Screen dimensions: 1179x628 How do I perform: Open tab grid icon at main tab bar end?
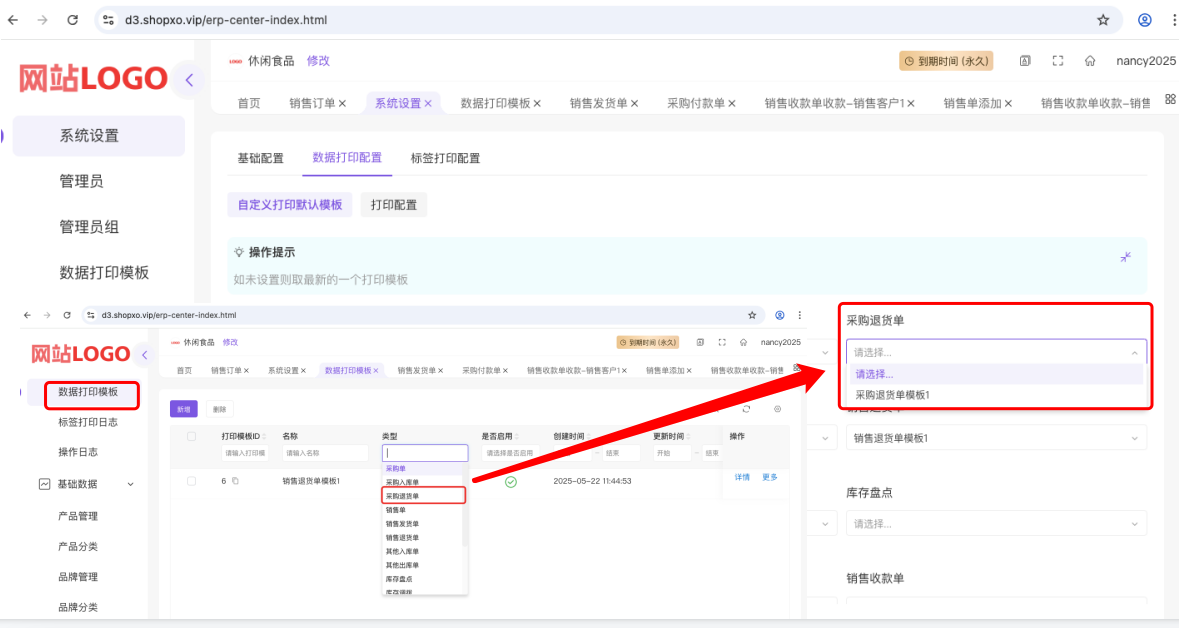coord(1171,99)
